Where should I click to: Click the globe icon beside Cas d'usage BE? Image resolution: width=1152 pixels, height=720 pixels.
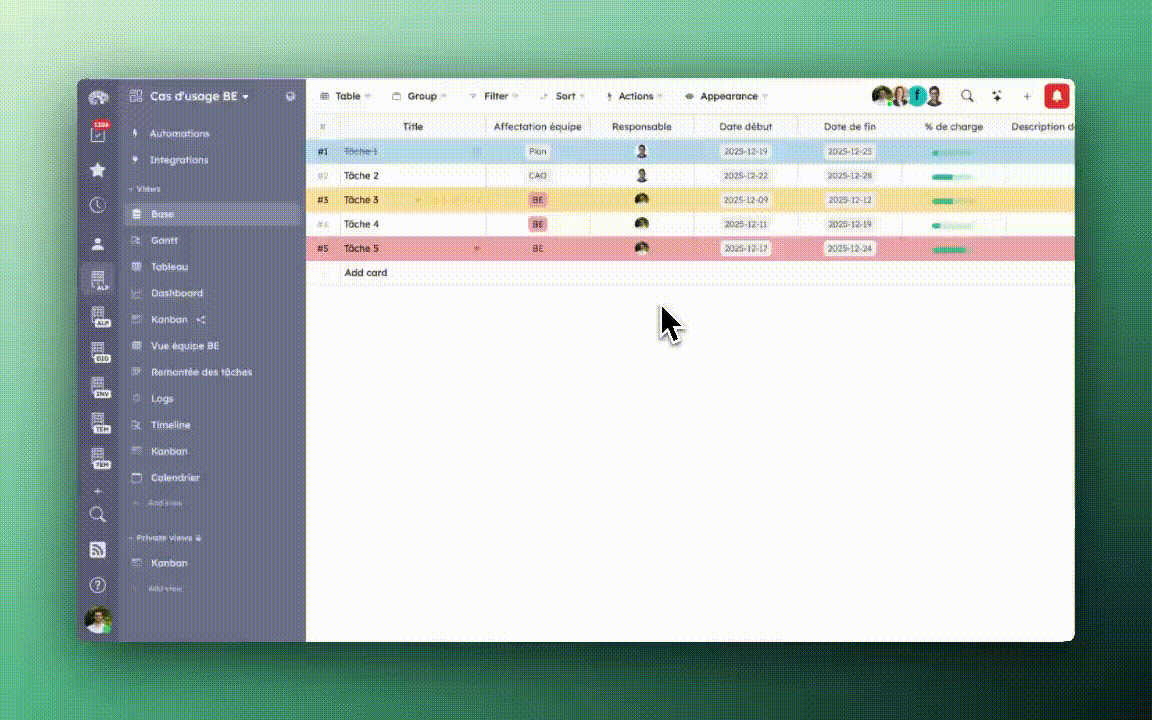click(290, 96)
